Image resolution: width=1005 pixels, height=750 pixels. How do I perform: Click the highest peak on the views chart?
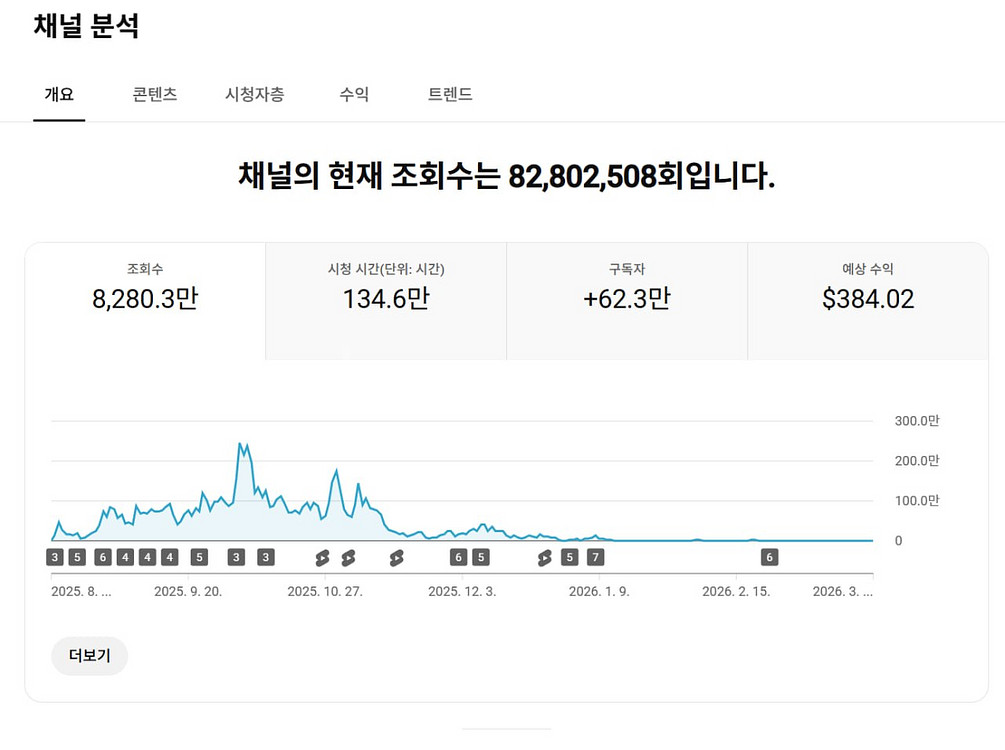click(241, 445)
